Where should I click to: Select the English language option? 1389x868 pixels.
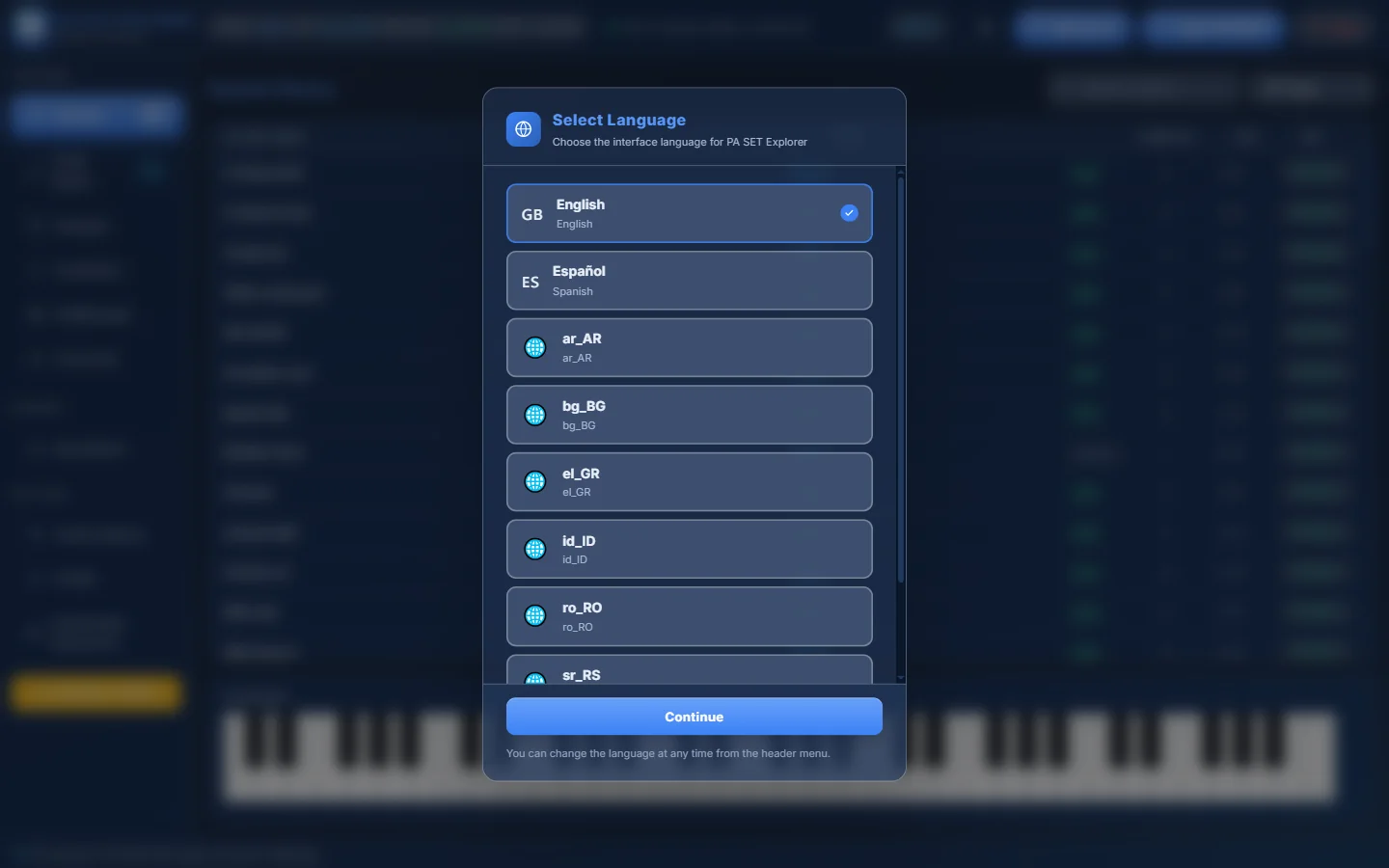pyautogui.click(x=690, y=213)
